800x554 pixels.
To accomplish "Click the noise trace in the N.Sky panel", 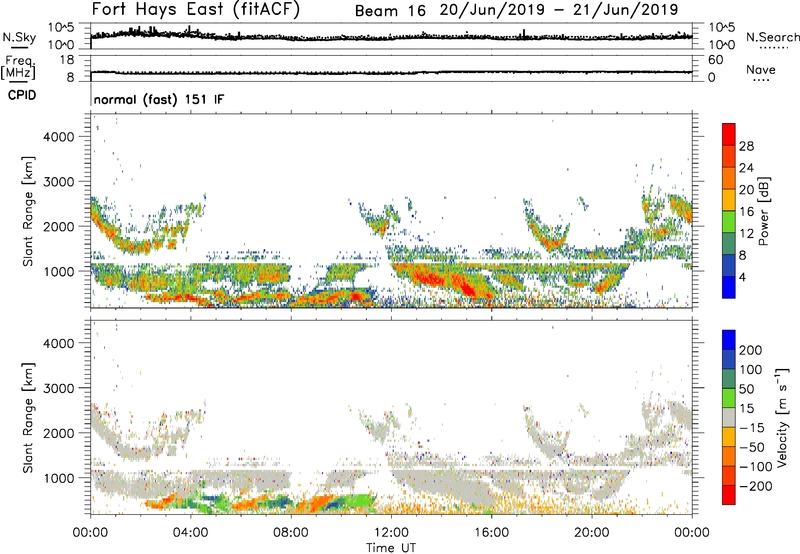I will tap(391, 37).
